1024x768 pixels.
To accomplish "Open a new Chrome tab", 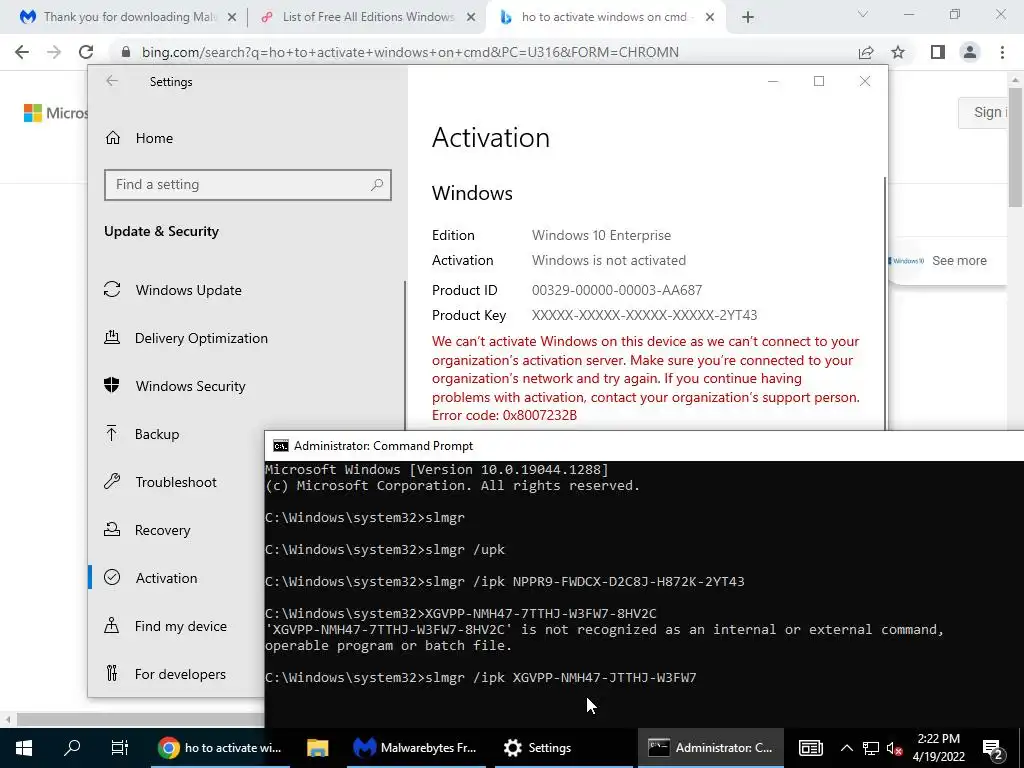I will tap(748, 18).
